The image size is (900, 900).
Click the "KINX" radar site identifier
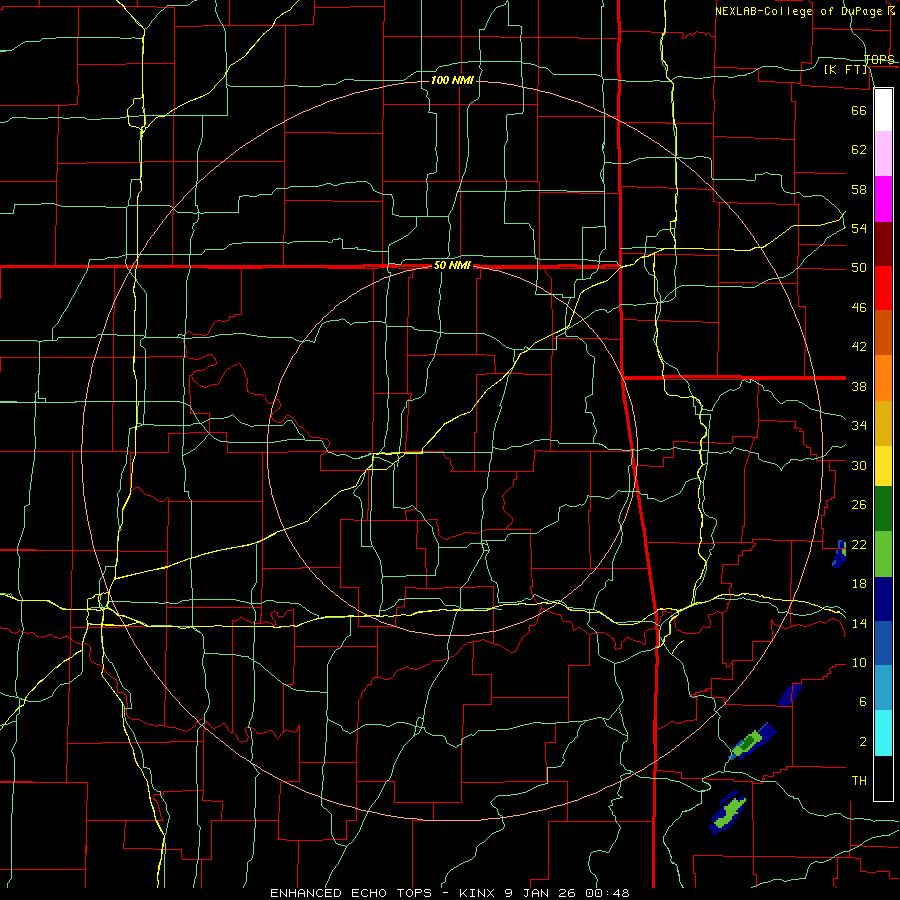479,893
